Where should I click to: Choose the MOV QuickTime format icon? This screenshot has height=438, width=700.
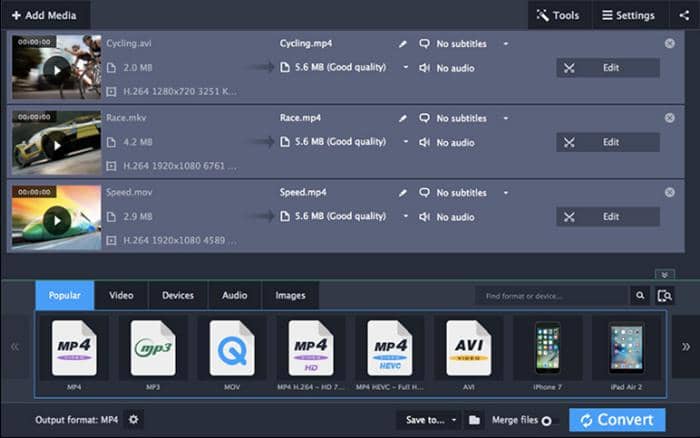(231, 348)
